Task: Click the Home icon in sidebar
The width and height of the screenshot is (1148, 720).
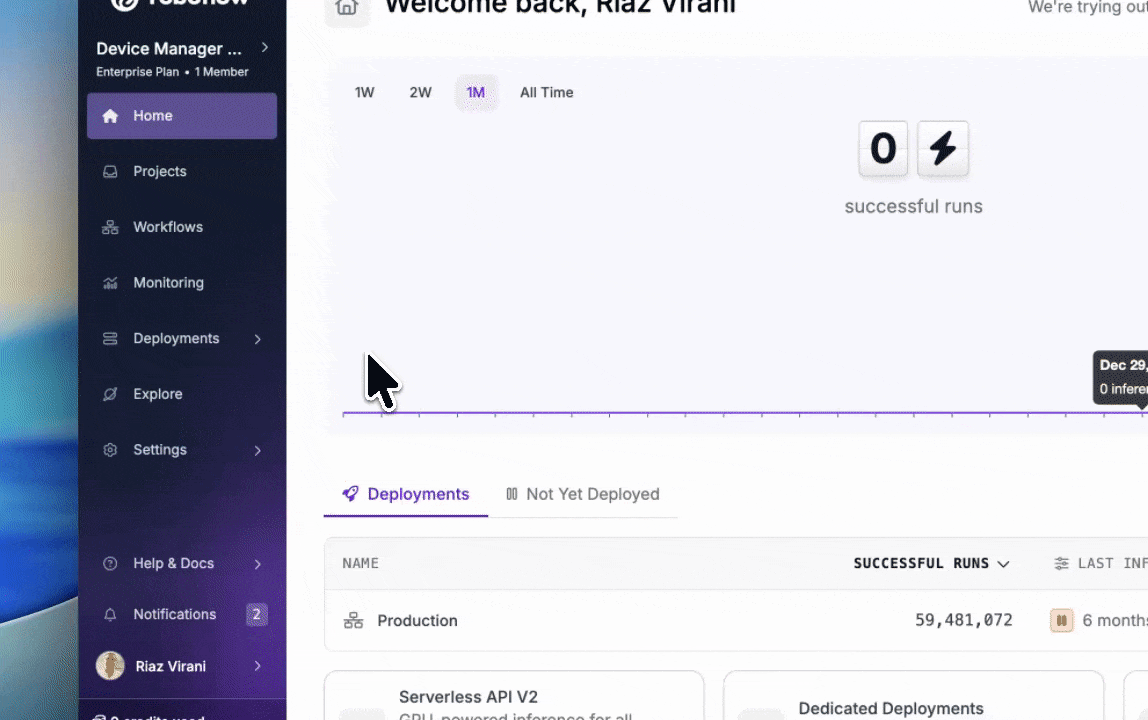Action: [111, 116]
